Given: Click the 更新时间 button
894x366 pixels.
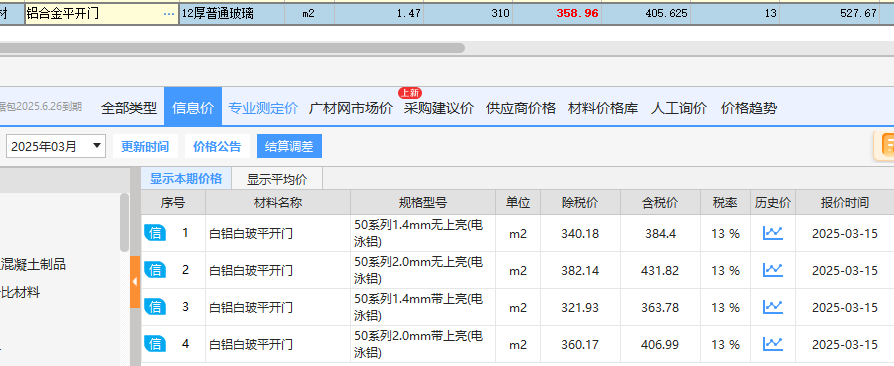Looking at the screenshot, I should tap(145, 147).
